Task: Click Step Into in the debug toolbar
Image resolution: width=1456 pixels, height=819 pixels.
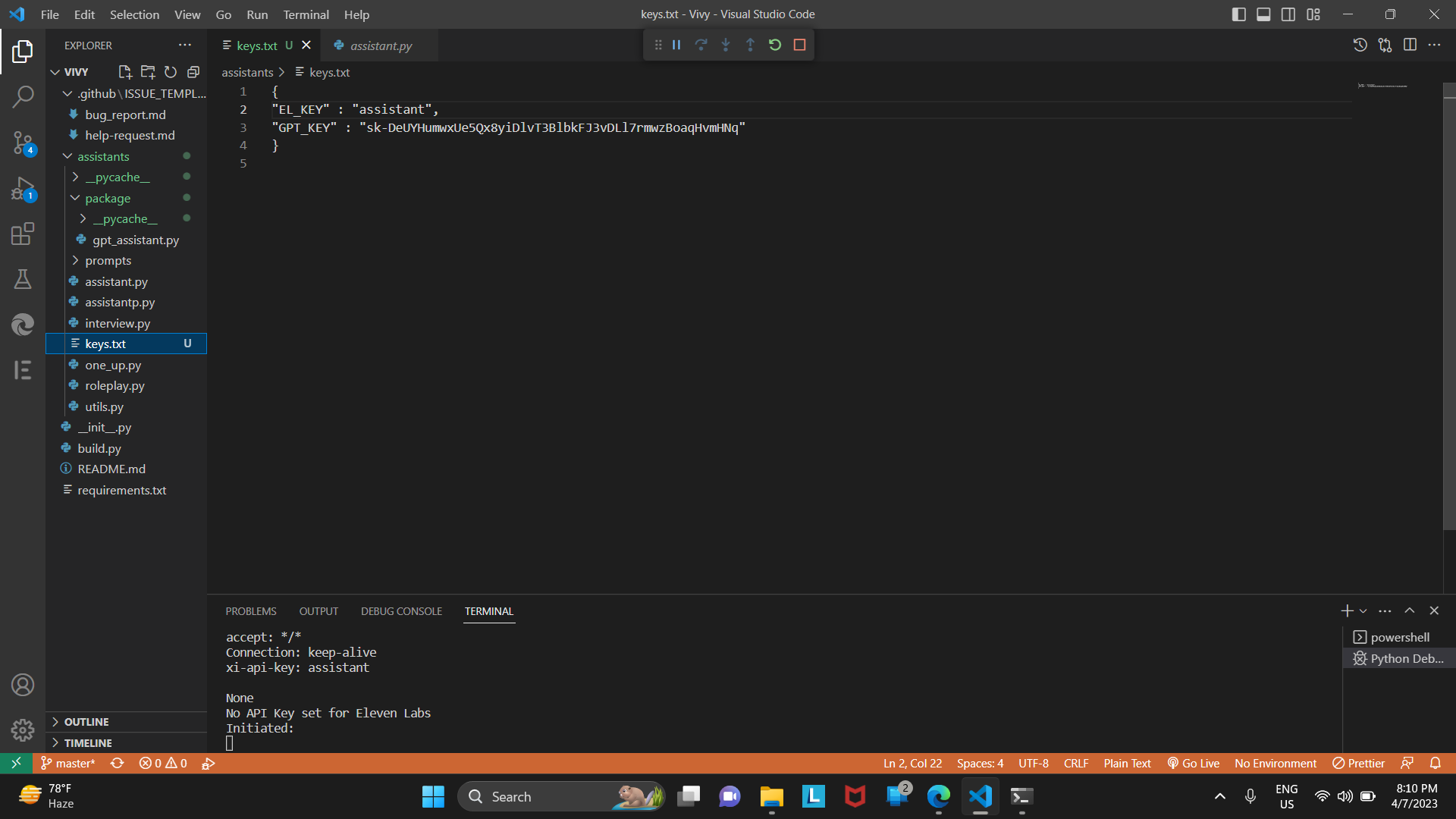Action: 726,45
